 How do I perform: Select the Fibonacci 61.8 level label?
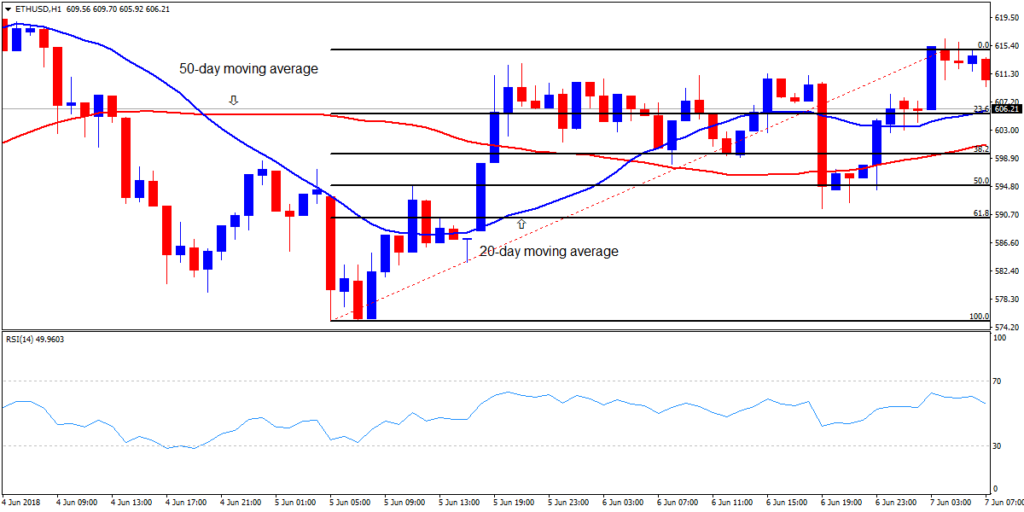(x=980, y=213)
